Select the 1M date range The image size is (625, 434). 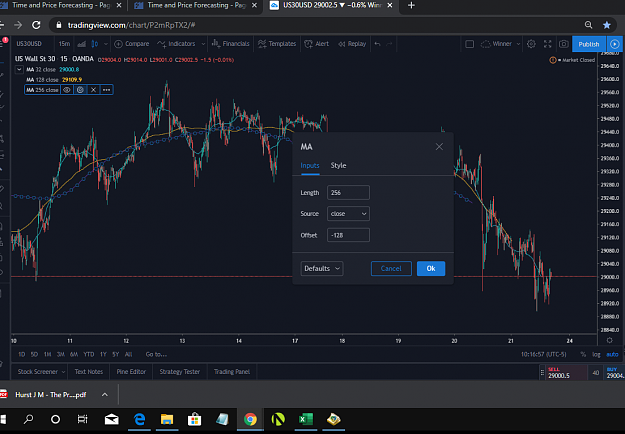[x=47, y=354]
